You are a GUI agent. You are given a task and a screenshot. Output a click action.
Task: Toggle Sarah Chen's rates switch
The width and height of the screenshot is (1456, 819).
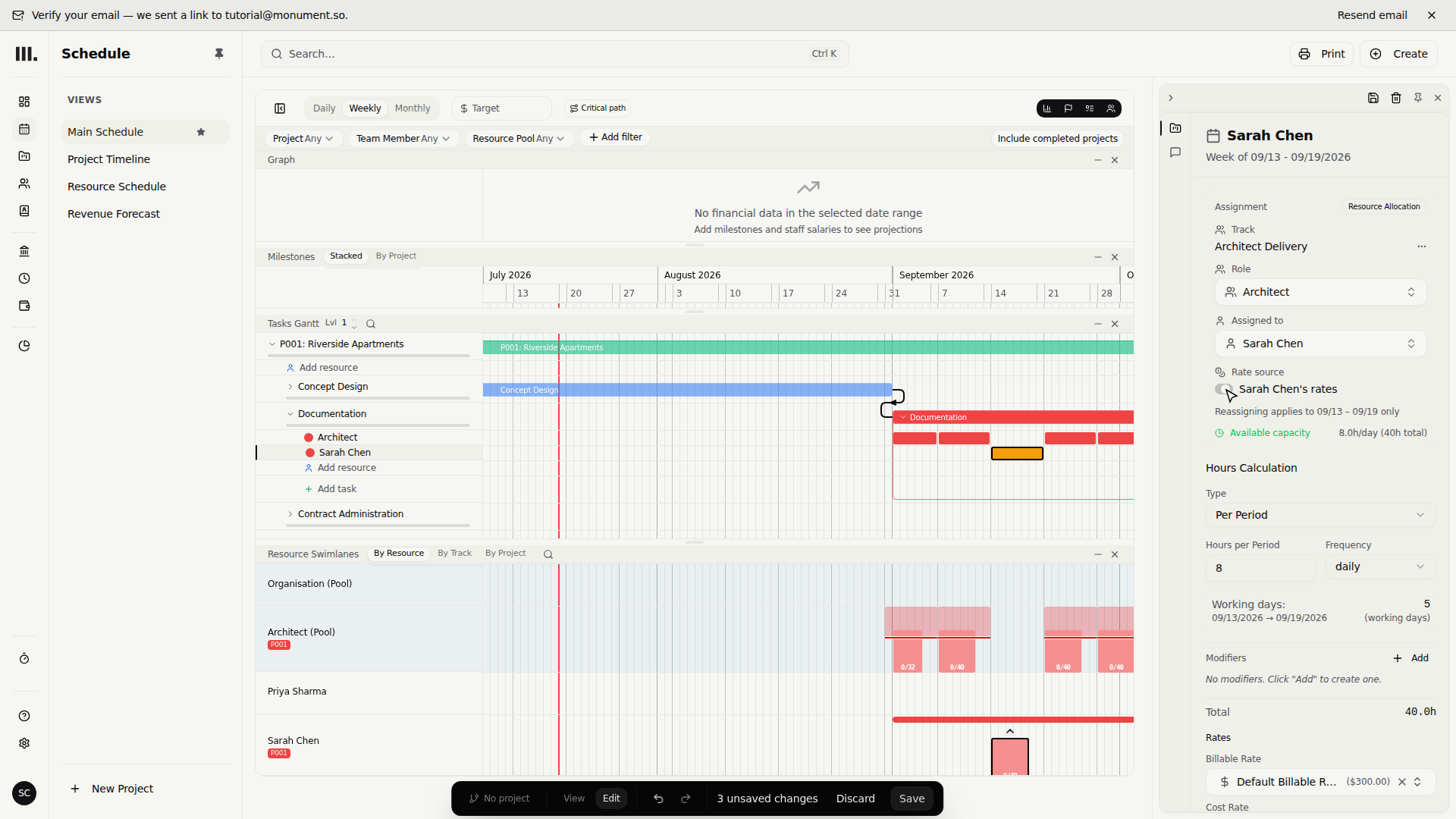(1224, 389)
